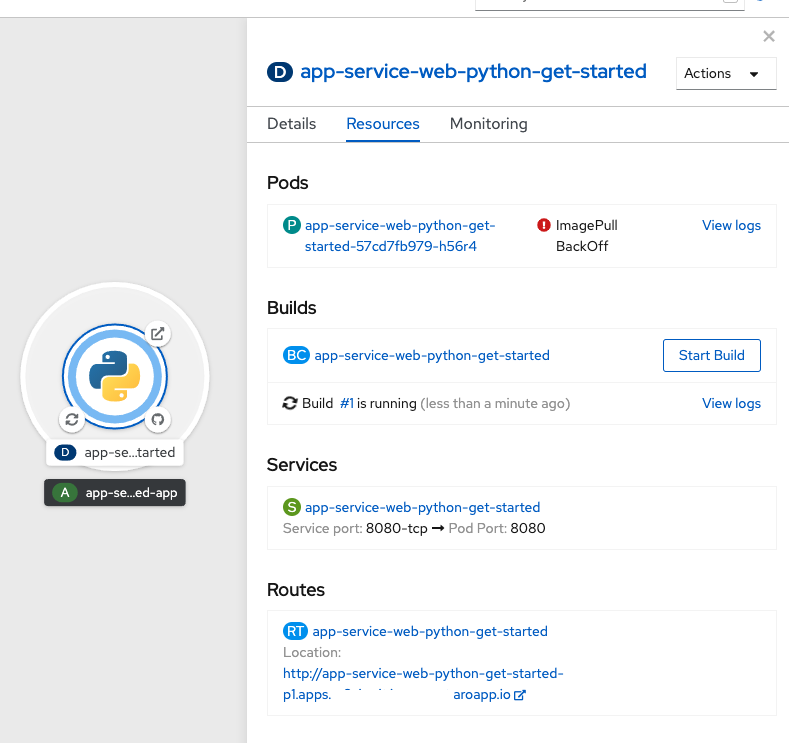Click the green A application badge
The image size is (789, 743).
click(x=65, y=492)
